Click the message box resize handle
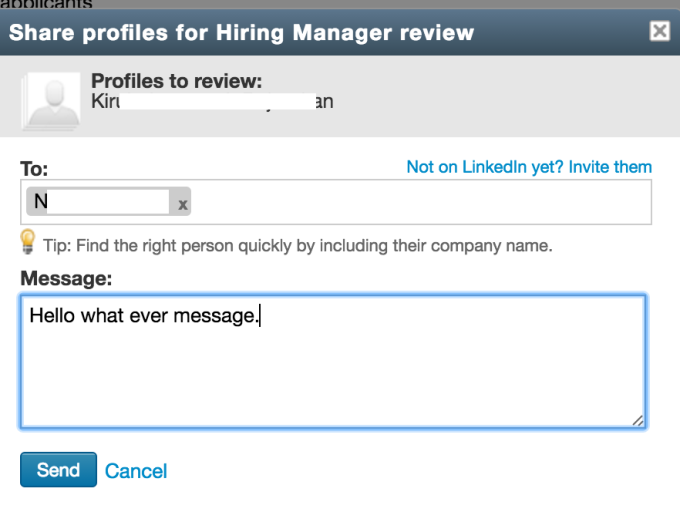Image resolution: width=680 pixels, height=512 pixels. (638, 421)
